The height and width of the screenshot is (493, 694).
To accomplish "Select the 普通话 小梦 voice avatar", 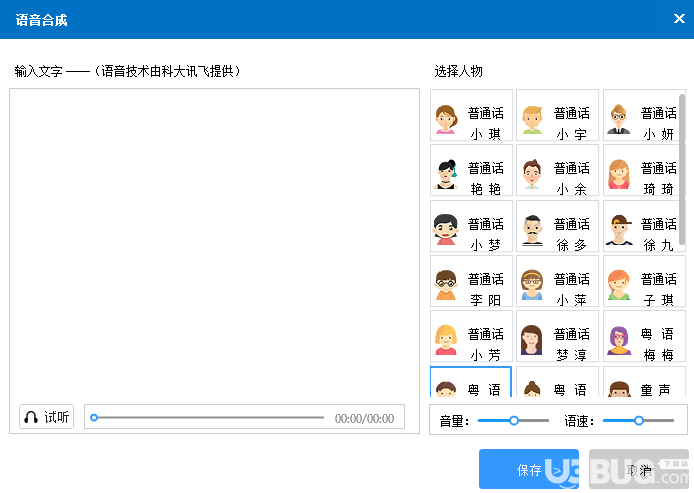I will click(x=471, y=226).
